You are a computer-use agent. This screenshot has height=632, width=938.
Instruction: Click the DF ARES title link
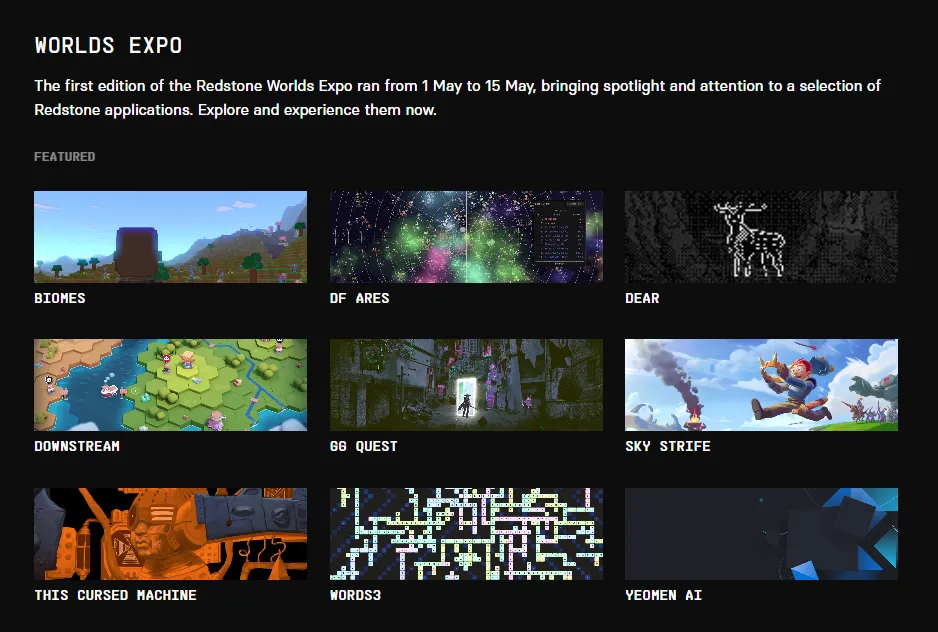(x=360, y=298)
